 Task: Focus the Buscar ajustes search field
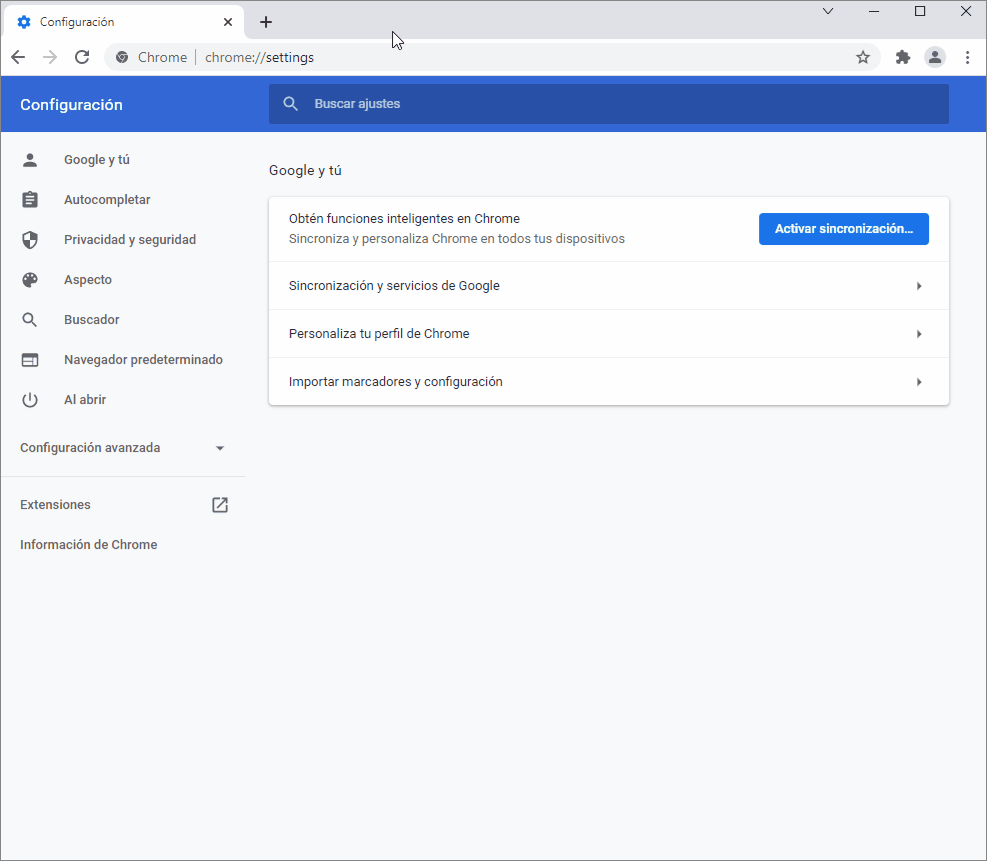pos(609,104)
